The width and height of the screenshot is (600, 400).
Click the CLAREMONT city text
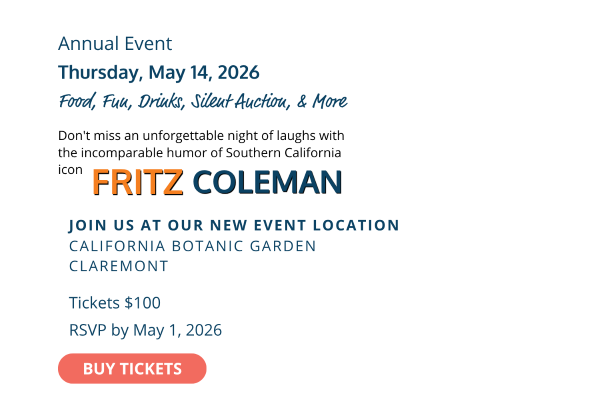coord(118,267)
